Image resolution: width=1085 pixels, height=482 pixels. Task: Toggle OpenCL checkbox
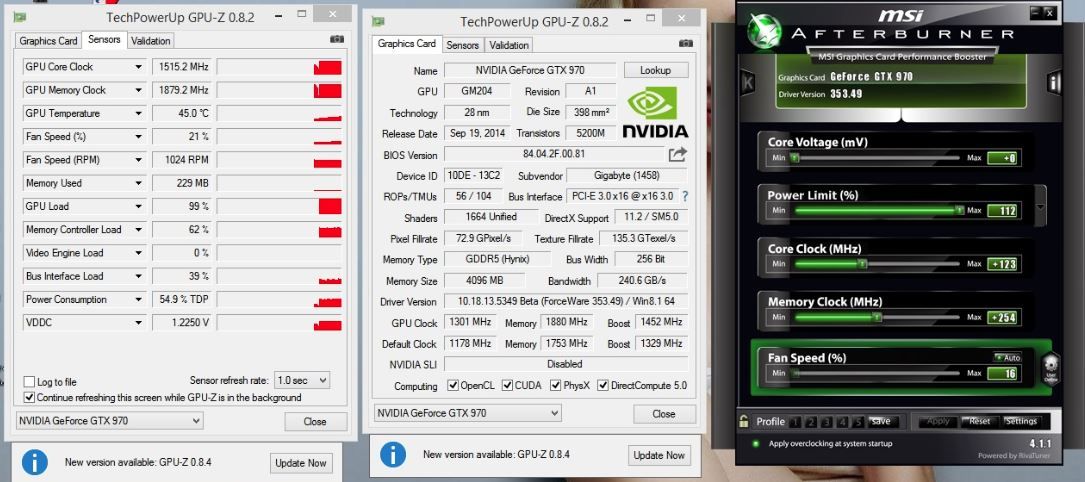click(453, 385)
